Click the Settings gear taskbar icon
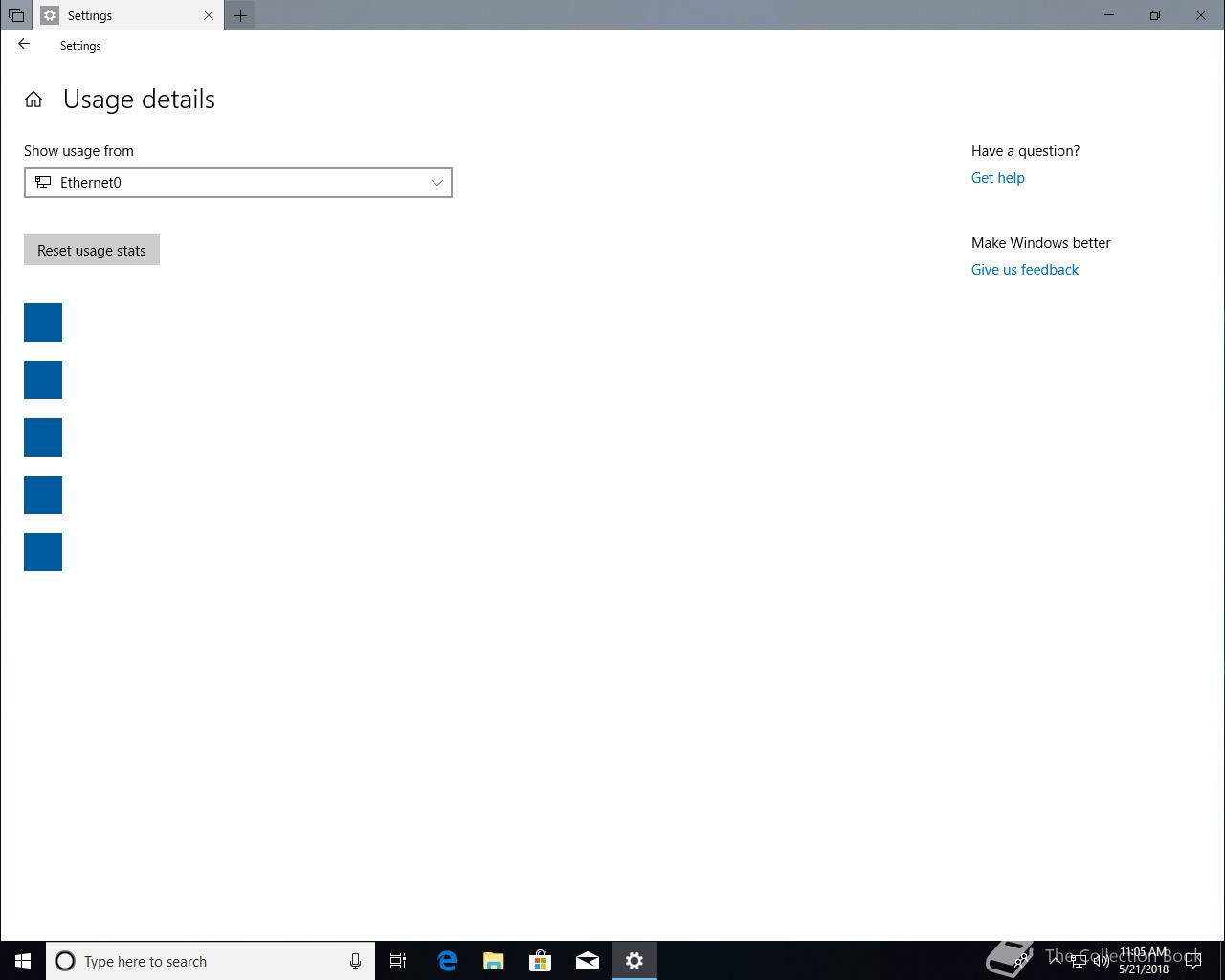This screenshot has width=1225, height=980. click(x=635, y=961)
